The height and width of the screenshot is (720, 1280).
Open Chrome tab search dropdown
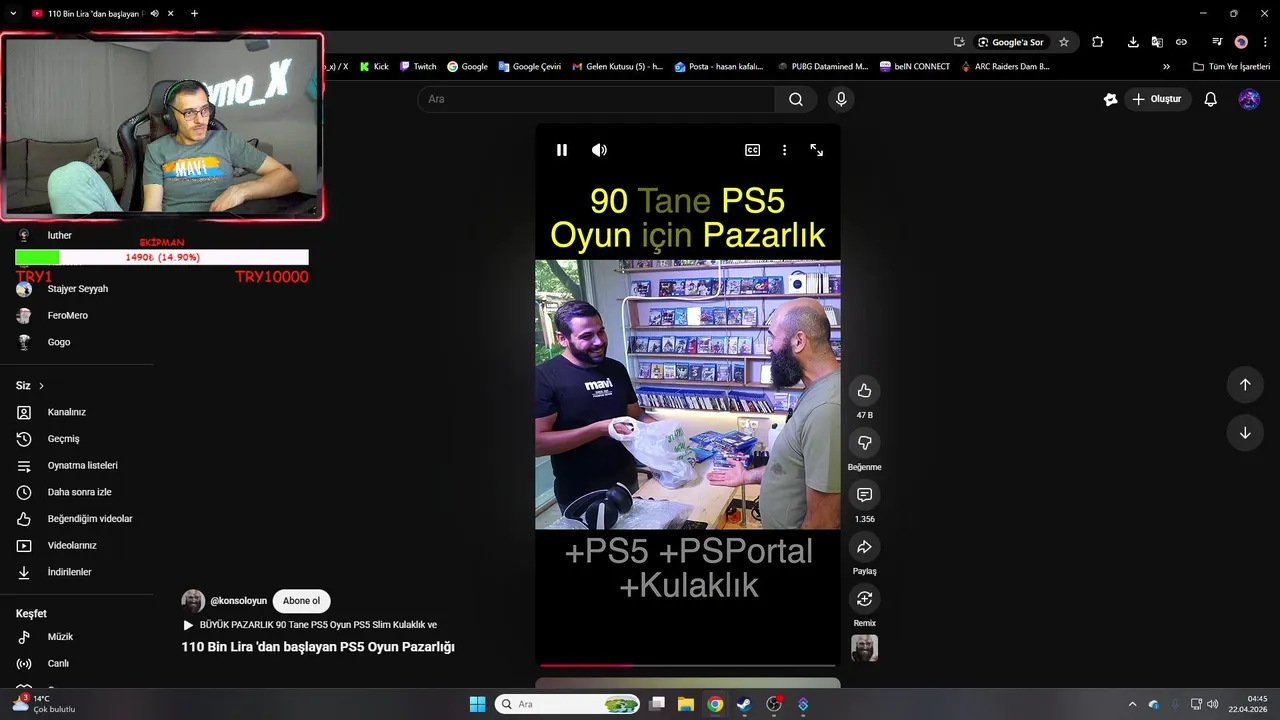13,14
